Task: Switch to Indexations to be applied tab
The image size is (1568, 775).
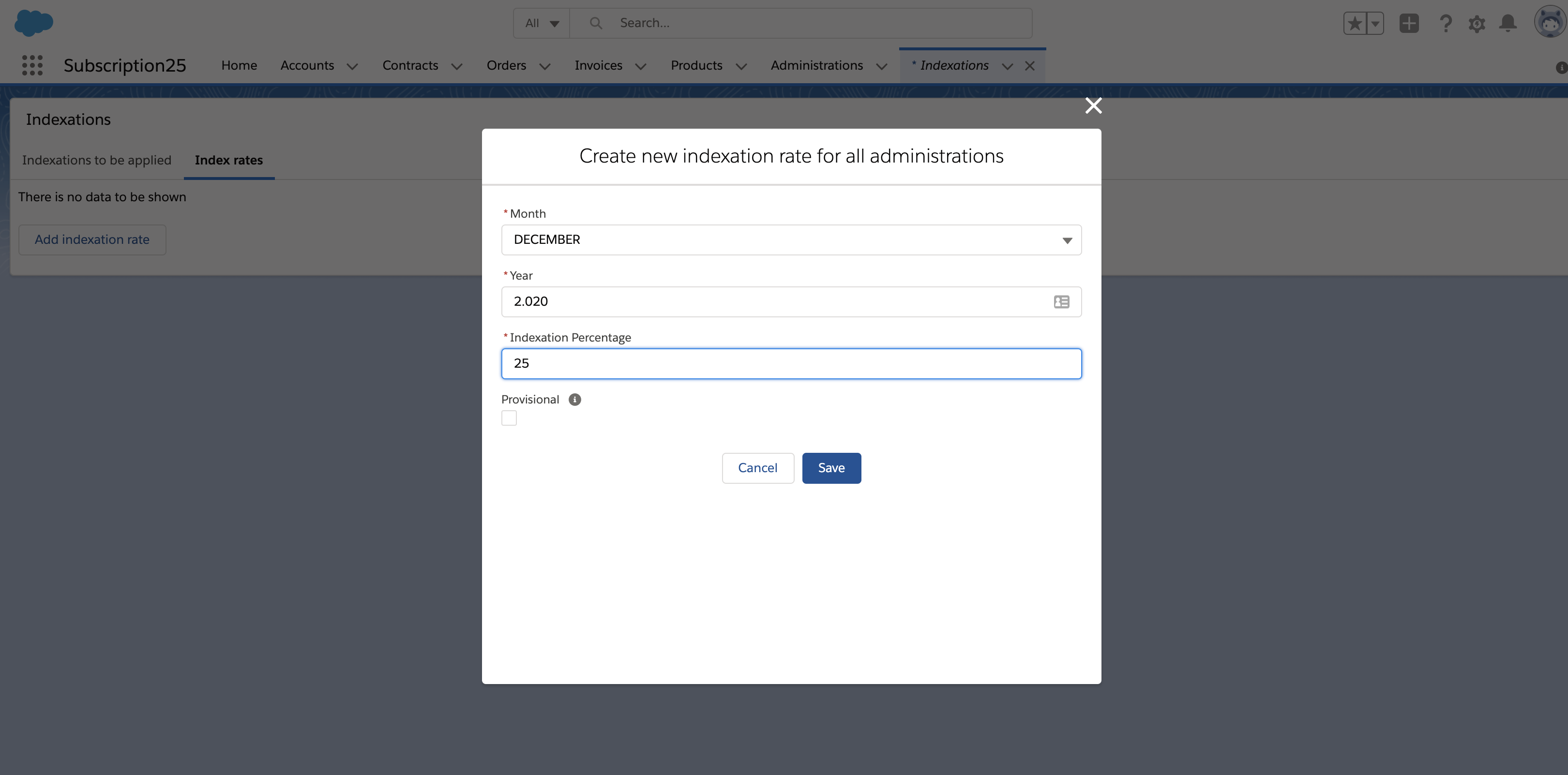Action: tap(97, 160)
